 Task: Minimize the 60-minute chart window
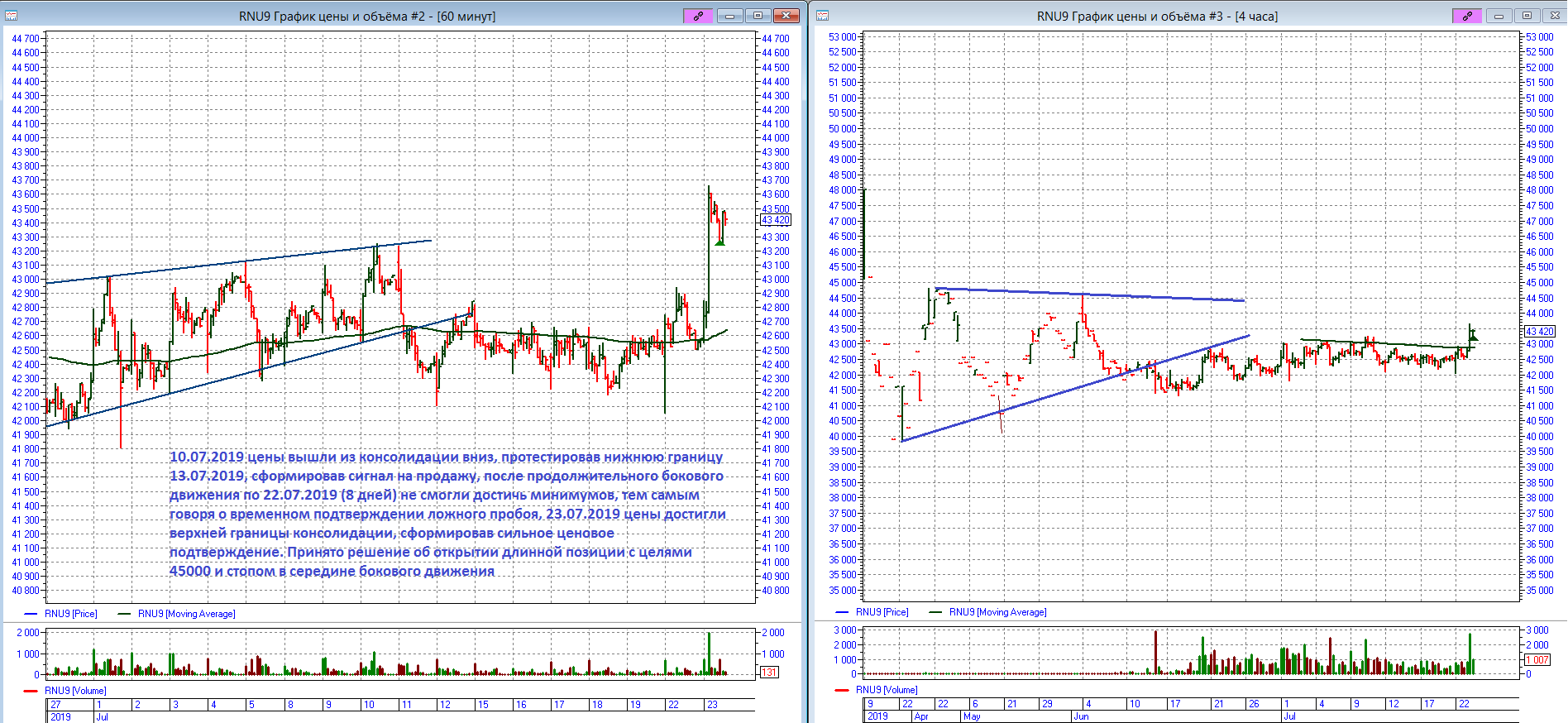click(729, 16)
